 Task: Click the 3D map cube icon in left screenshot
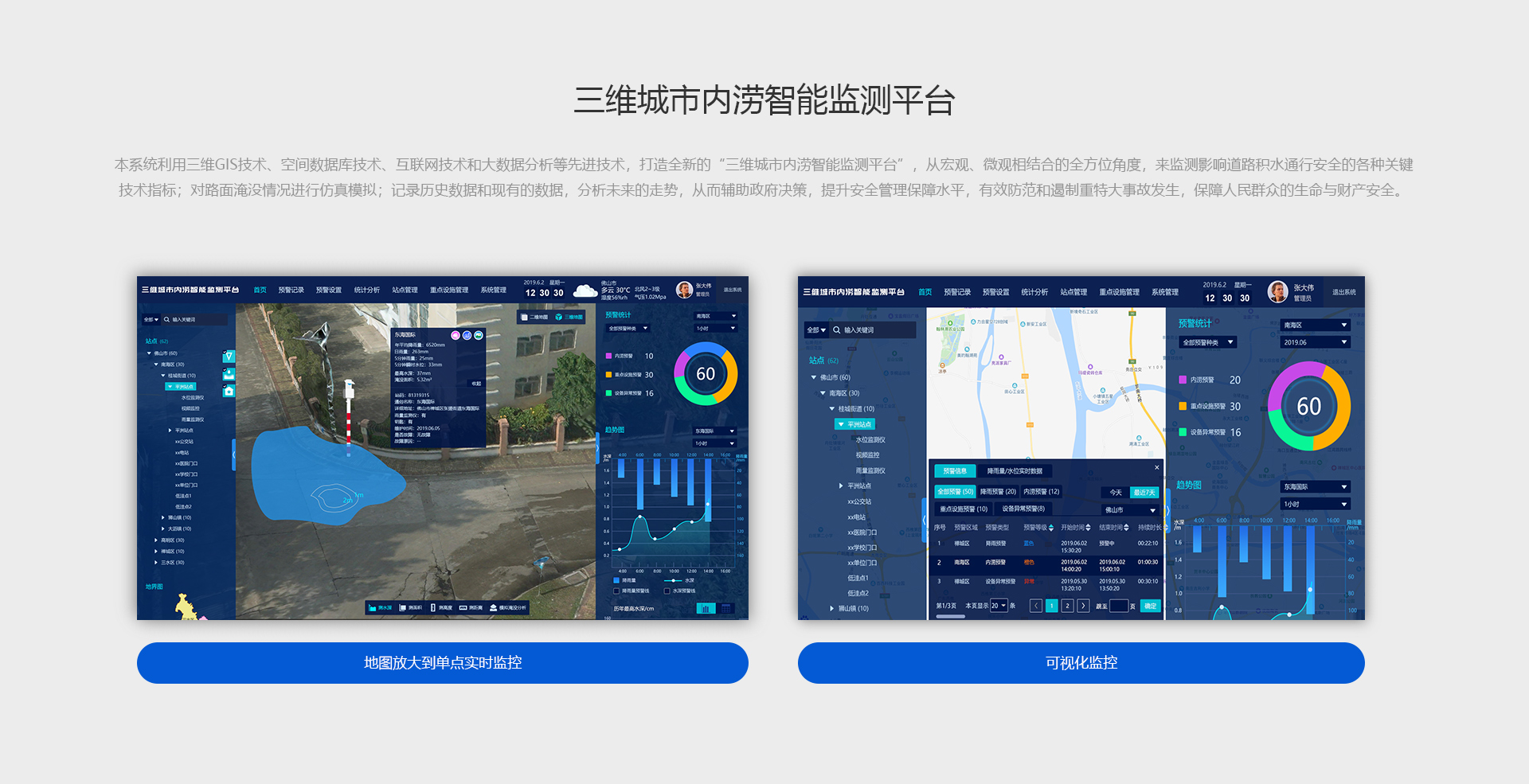pos(559,317)
